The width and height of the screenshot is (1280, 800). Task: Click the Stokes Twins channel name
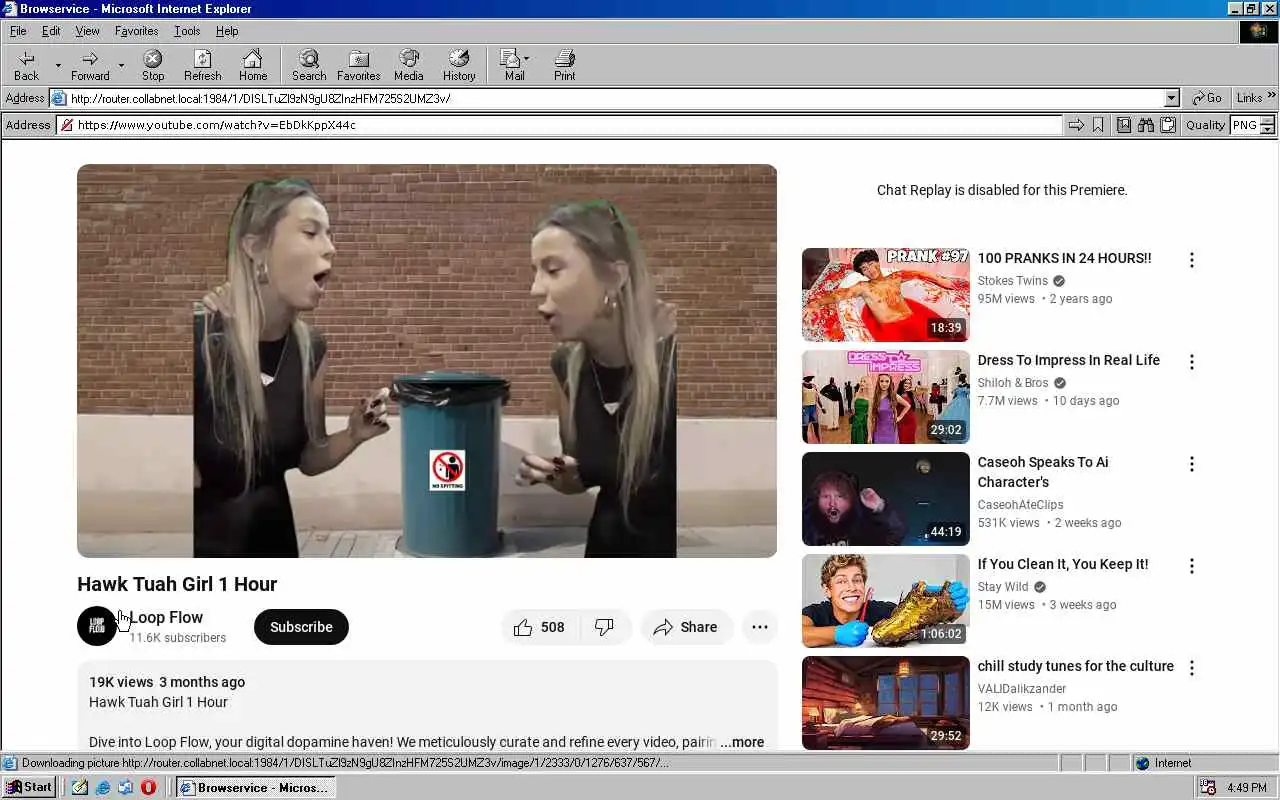1013,281
